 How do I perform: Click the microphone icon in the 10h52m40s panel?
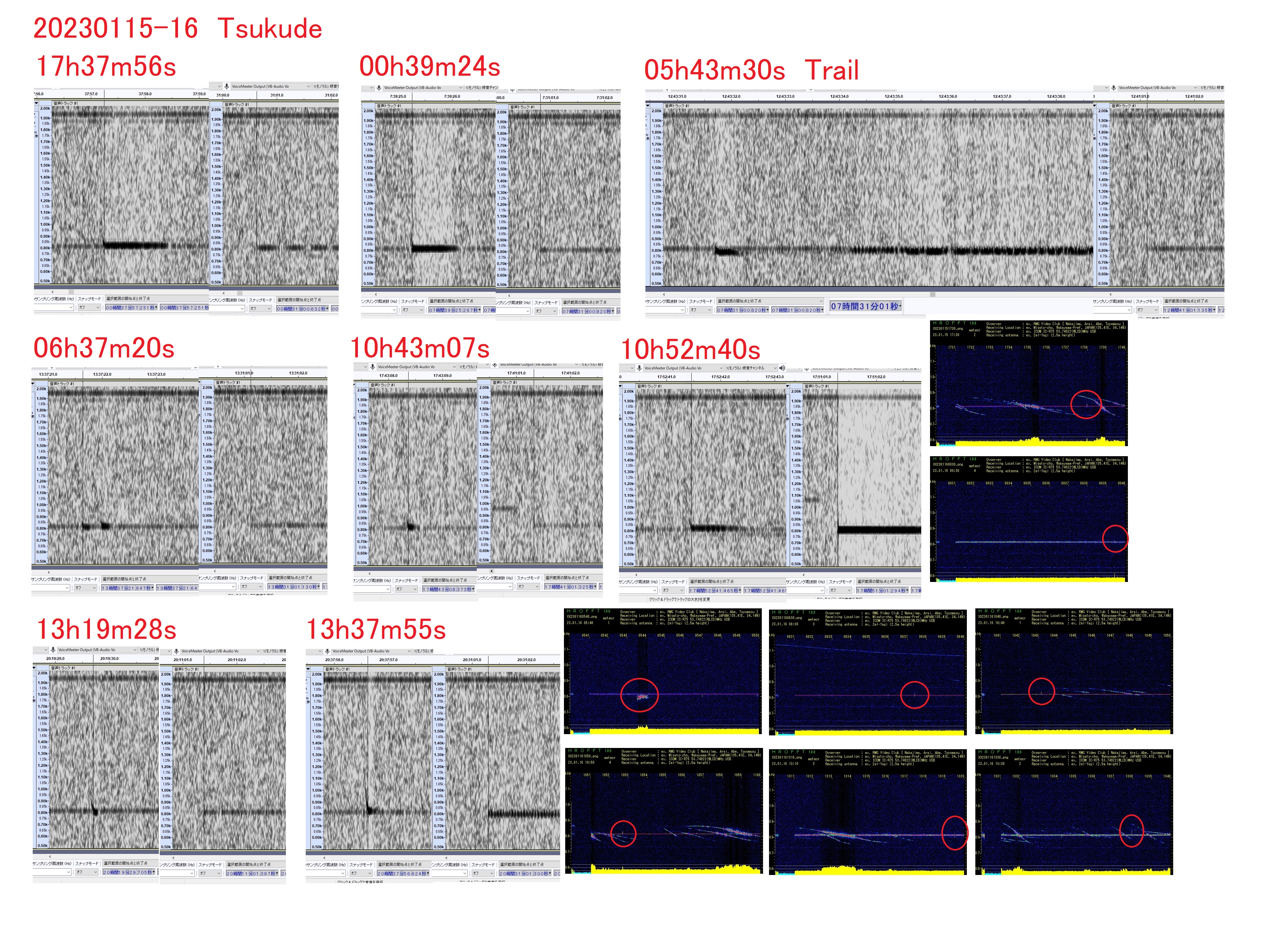639,368
